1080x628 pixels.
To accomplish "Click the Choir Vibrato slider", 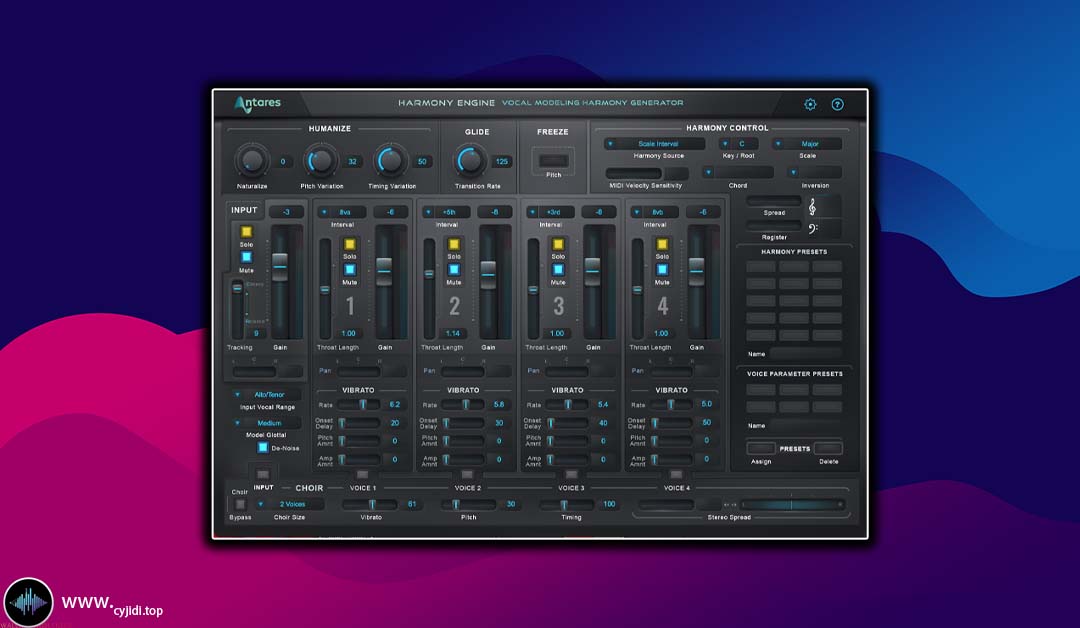I will click(371, 504).
